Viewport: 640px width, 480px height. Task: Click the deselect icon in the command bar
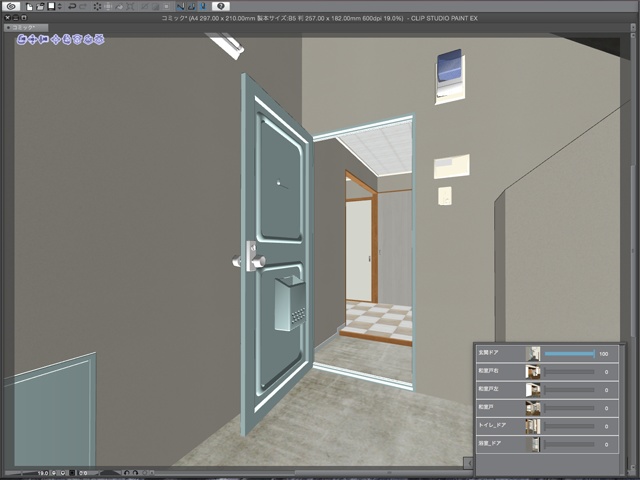pos(144,7)
